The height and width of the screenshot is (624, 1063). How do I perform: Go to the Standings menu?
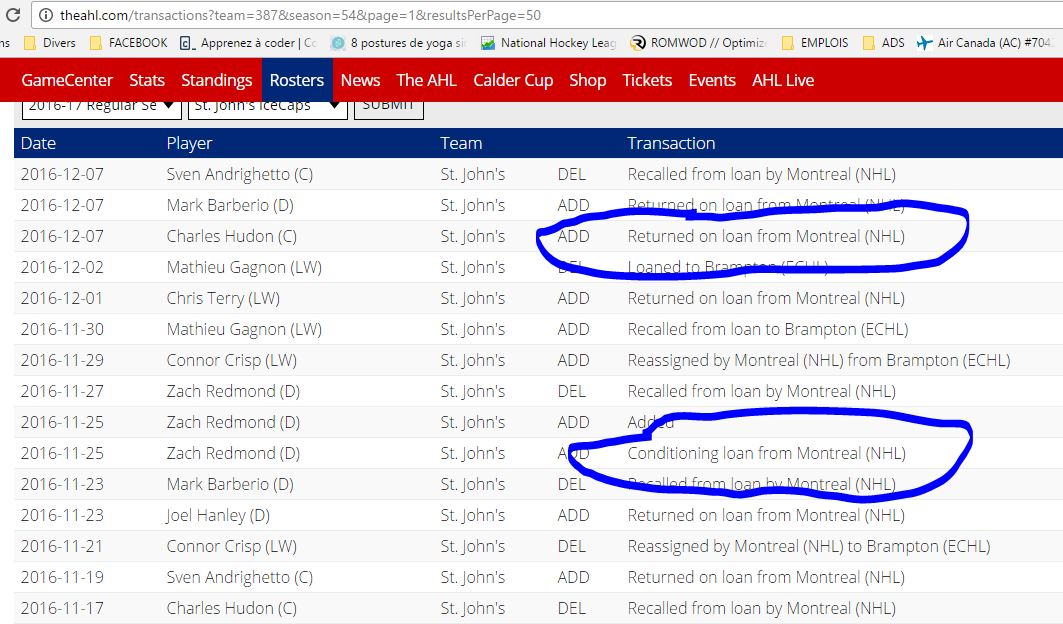click(216, 80)
